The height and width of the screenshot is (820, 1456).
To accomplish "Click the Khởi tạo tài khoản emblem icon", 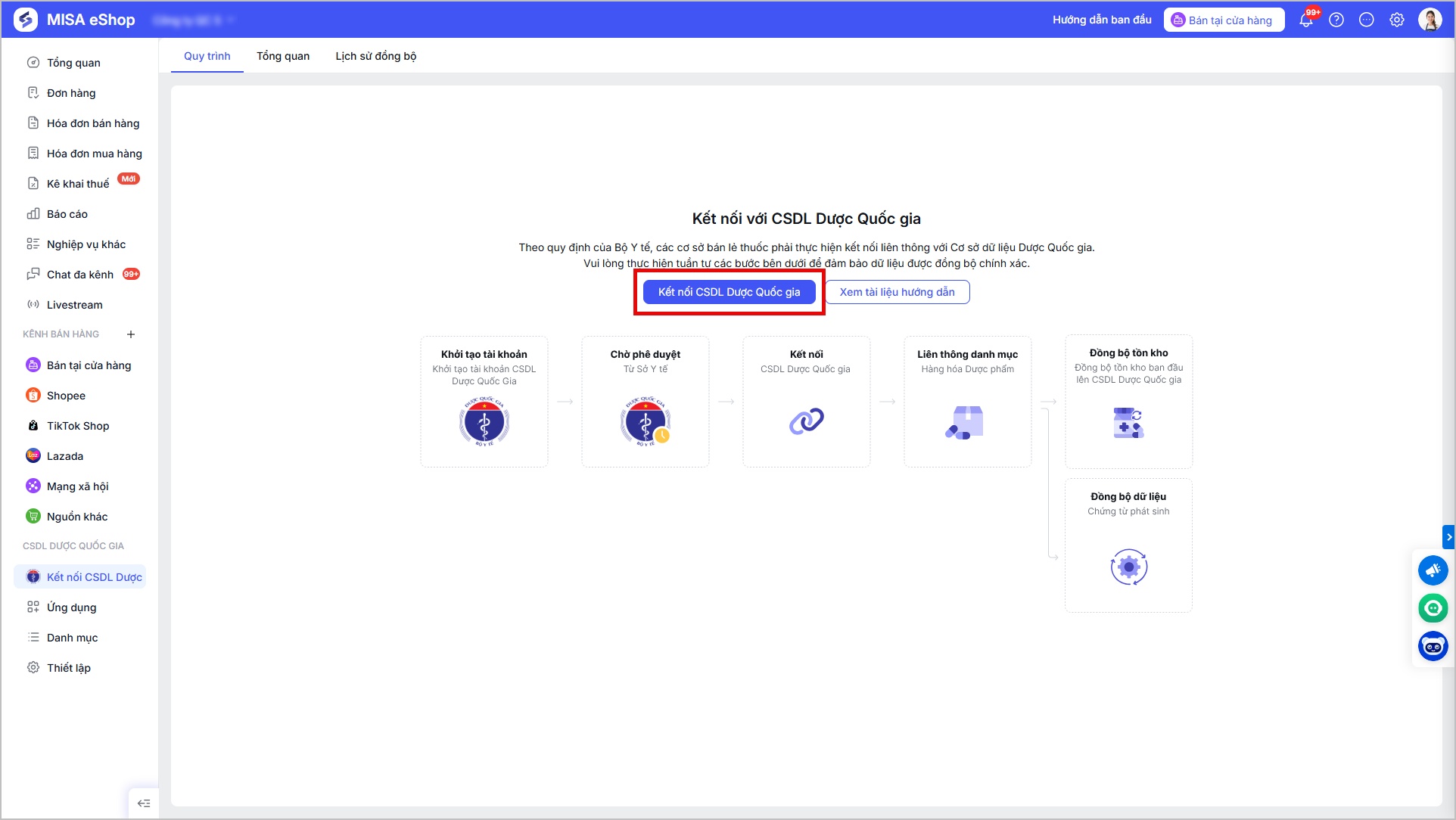I will tap(484, 421).
